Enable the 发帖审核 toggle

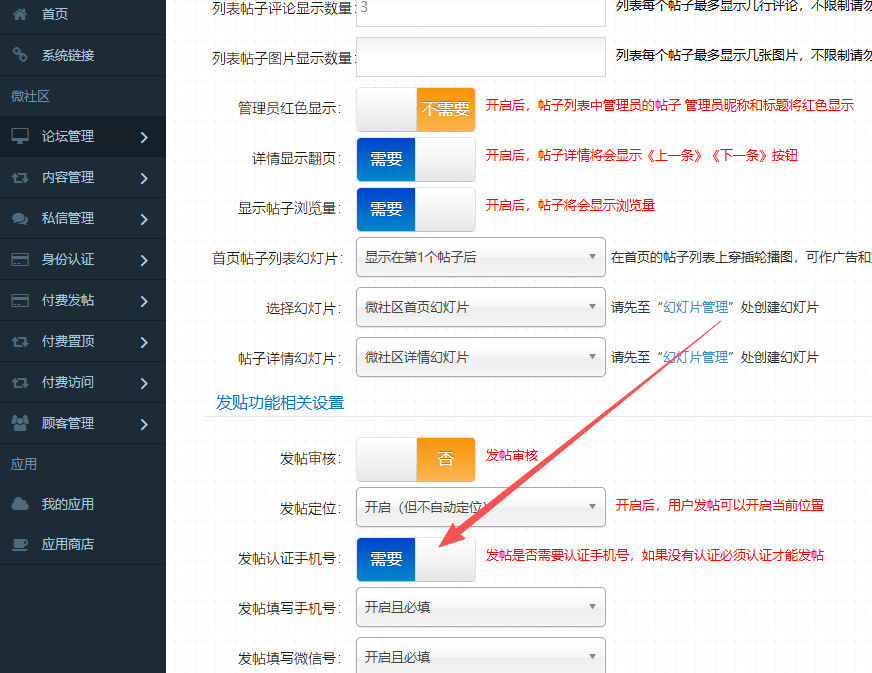(416, 460)
